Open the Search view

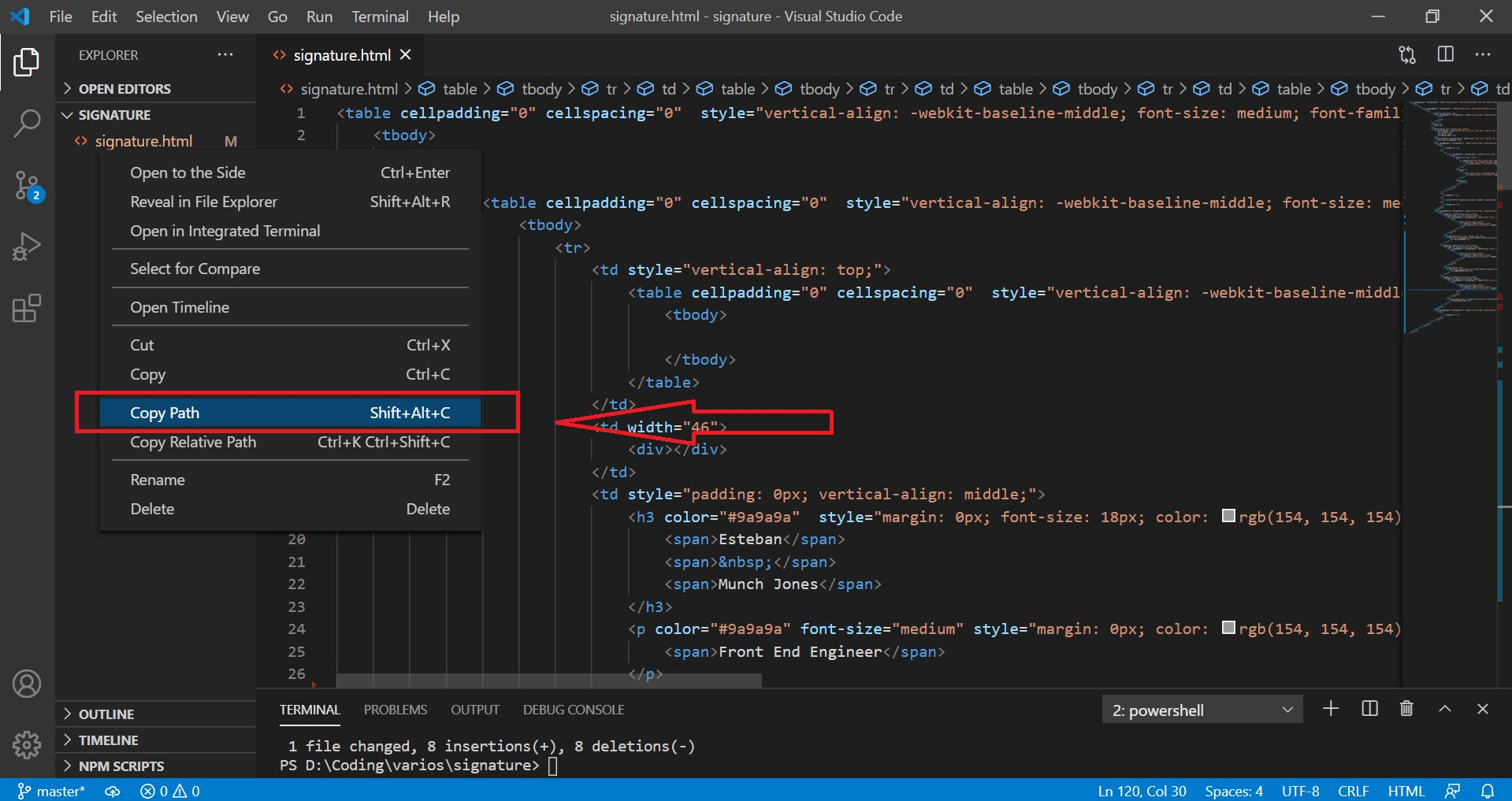[x=28, y=123]
